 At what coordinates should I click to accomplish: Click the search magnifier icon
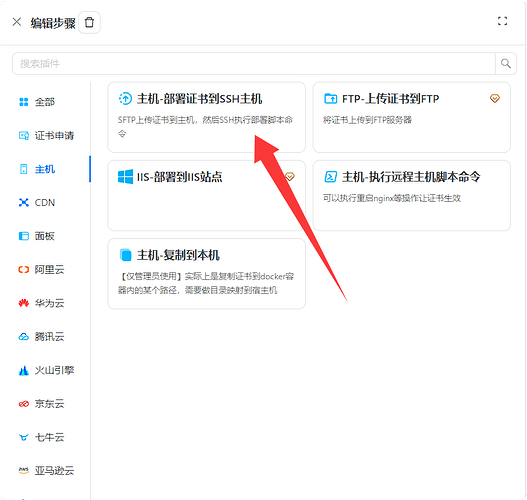tap(505, 63)
